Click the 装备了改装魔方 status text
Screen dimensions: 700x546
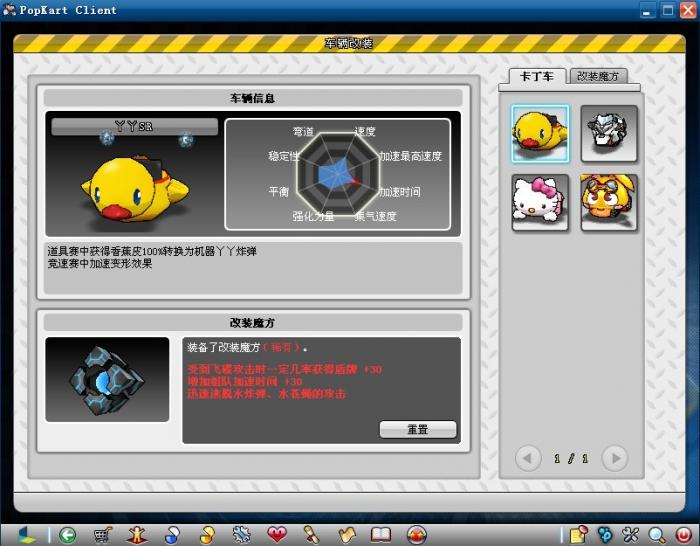248,347
